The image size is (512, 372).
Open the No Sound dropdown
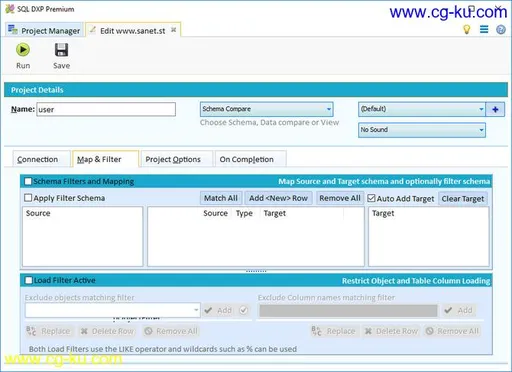[x=422, y=130]
